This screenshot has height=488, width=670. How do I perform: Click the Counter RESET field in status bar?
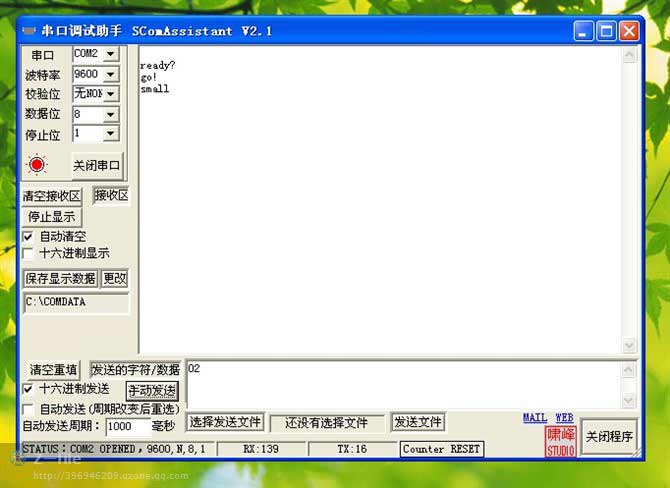441,450
